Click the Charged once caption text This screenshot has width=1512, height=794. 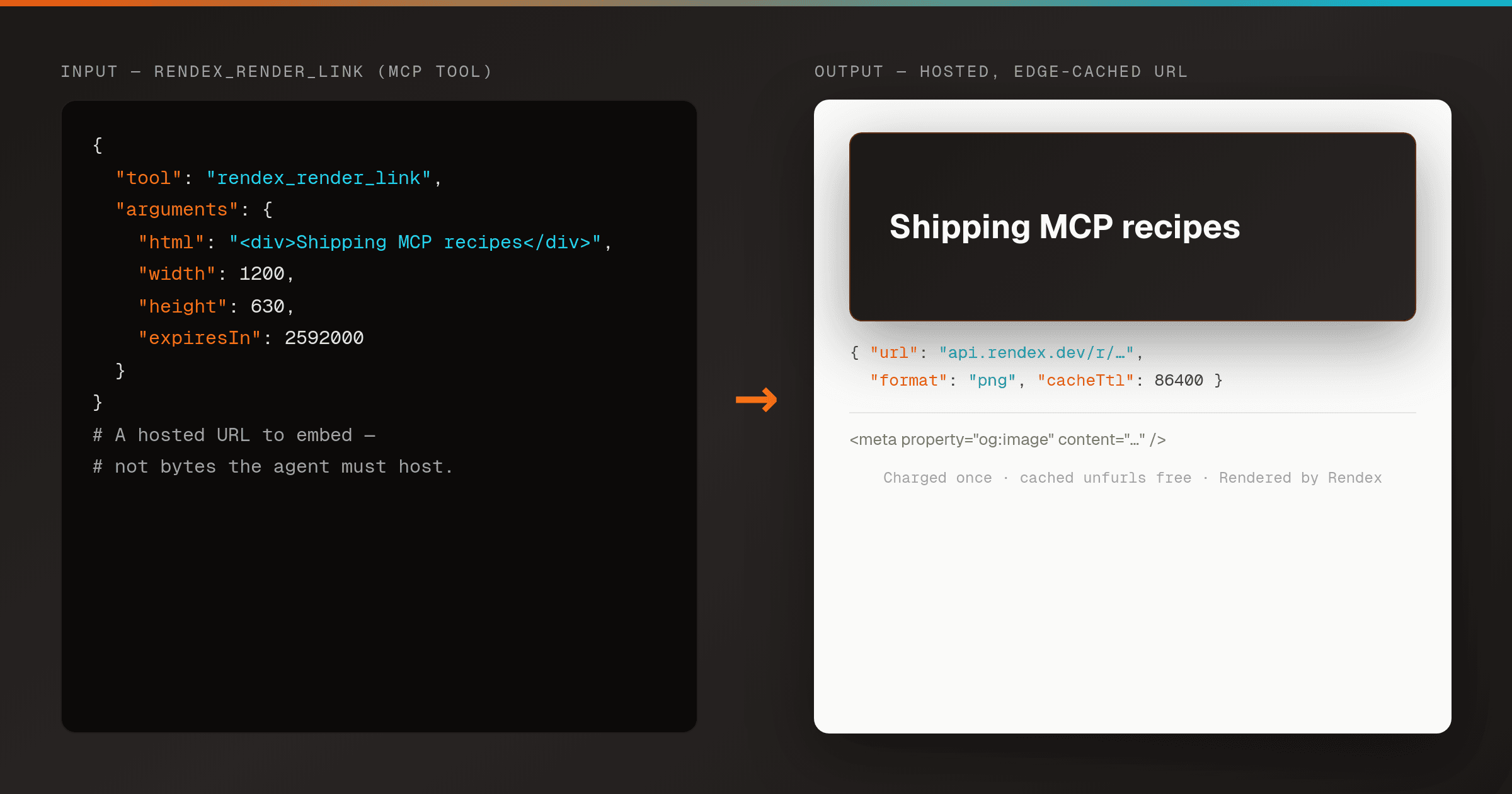(937, 478)
